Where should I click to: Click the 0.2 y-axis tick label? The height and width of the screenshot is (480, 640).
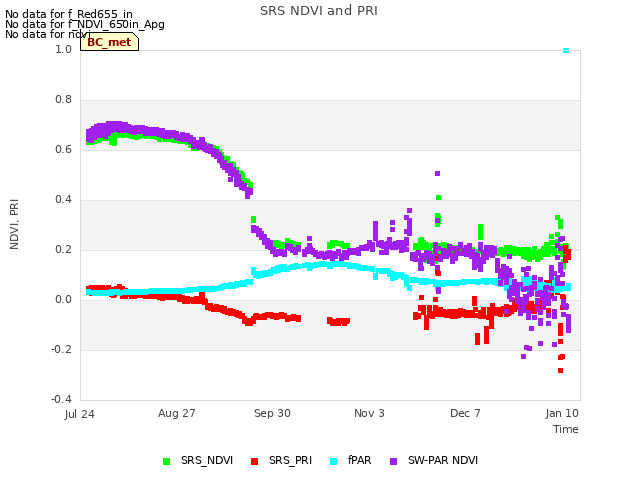pos(63,249)
